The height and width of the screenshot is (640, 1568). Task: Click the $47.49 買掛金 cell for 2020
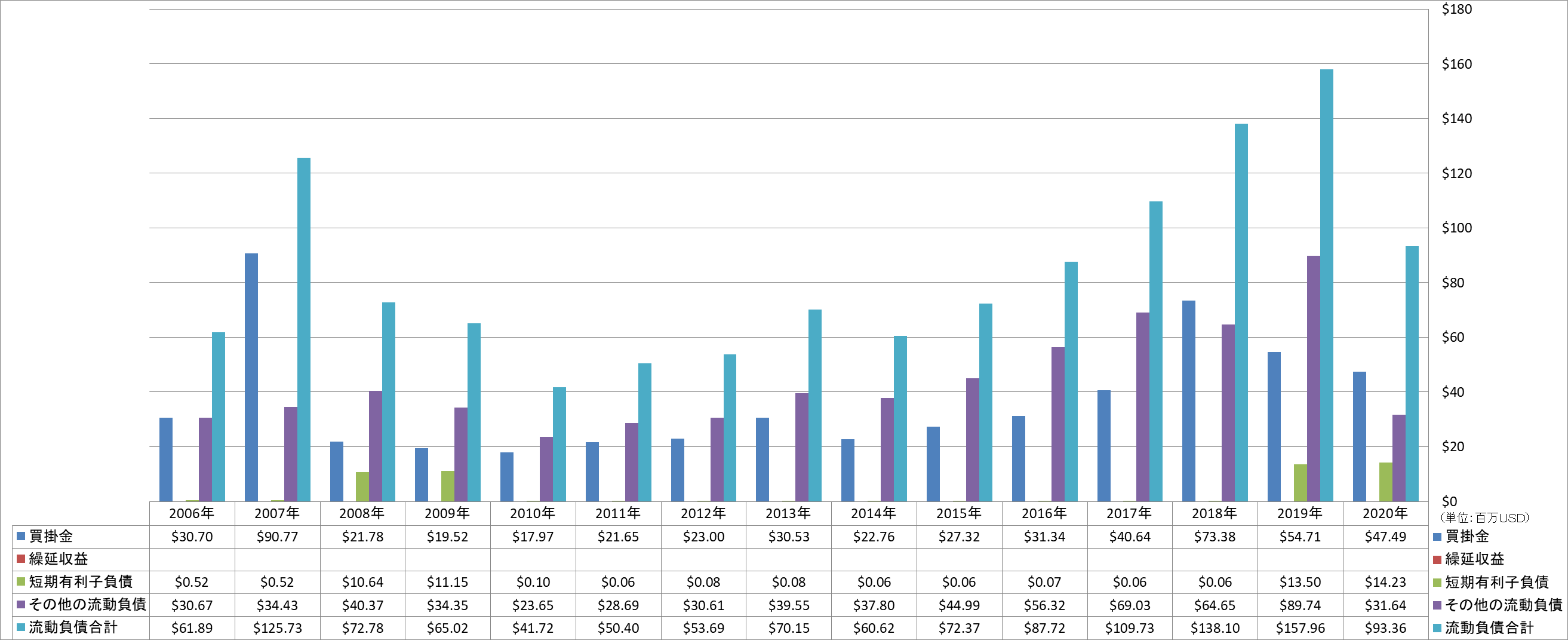point(1385,537)
